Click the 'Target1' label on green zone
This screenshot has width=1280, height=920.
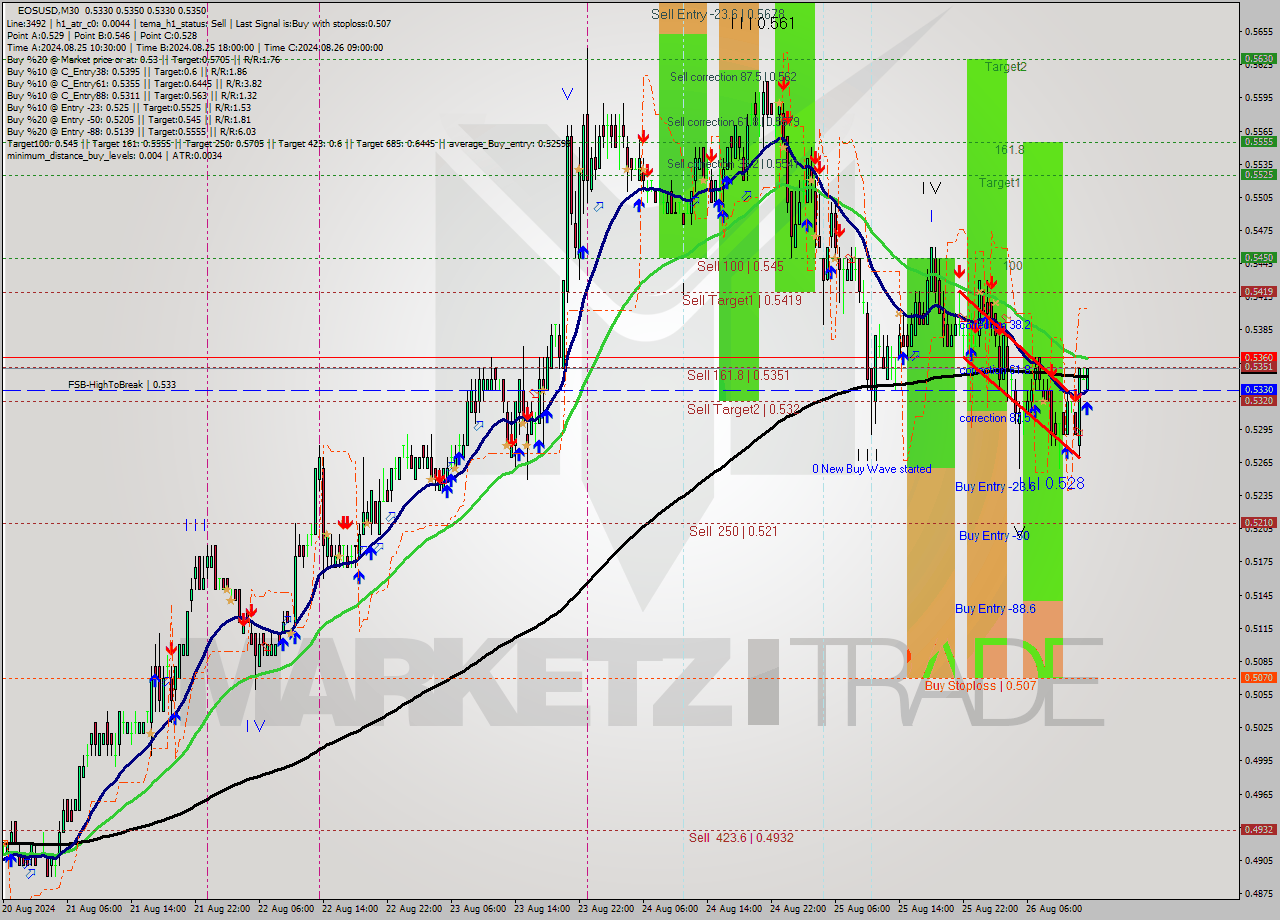coord(999,183)
